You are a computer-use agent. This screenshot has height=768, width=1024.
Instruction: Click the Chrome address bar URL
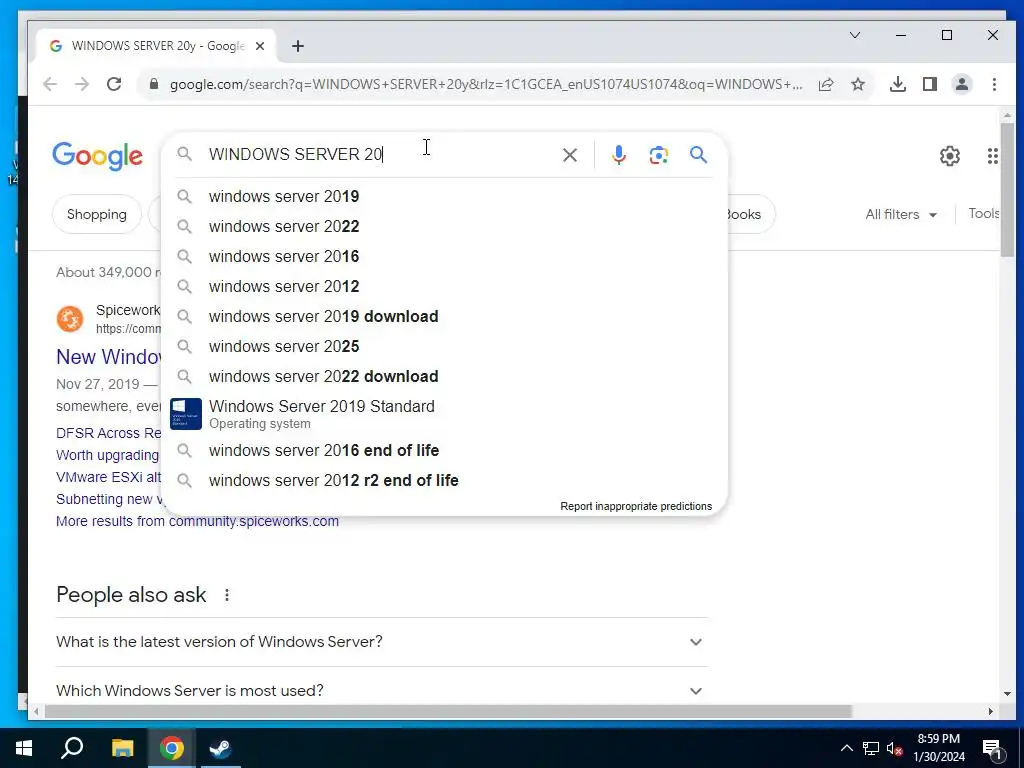(486, 84)
